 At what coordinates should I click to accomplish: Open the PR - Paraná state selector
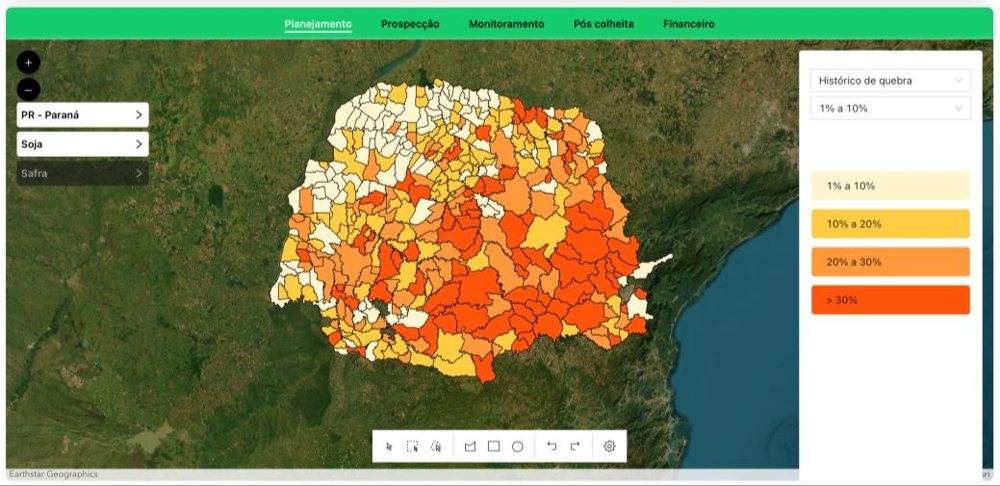(83, 115)
